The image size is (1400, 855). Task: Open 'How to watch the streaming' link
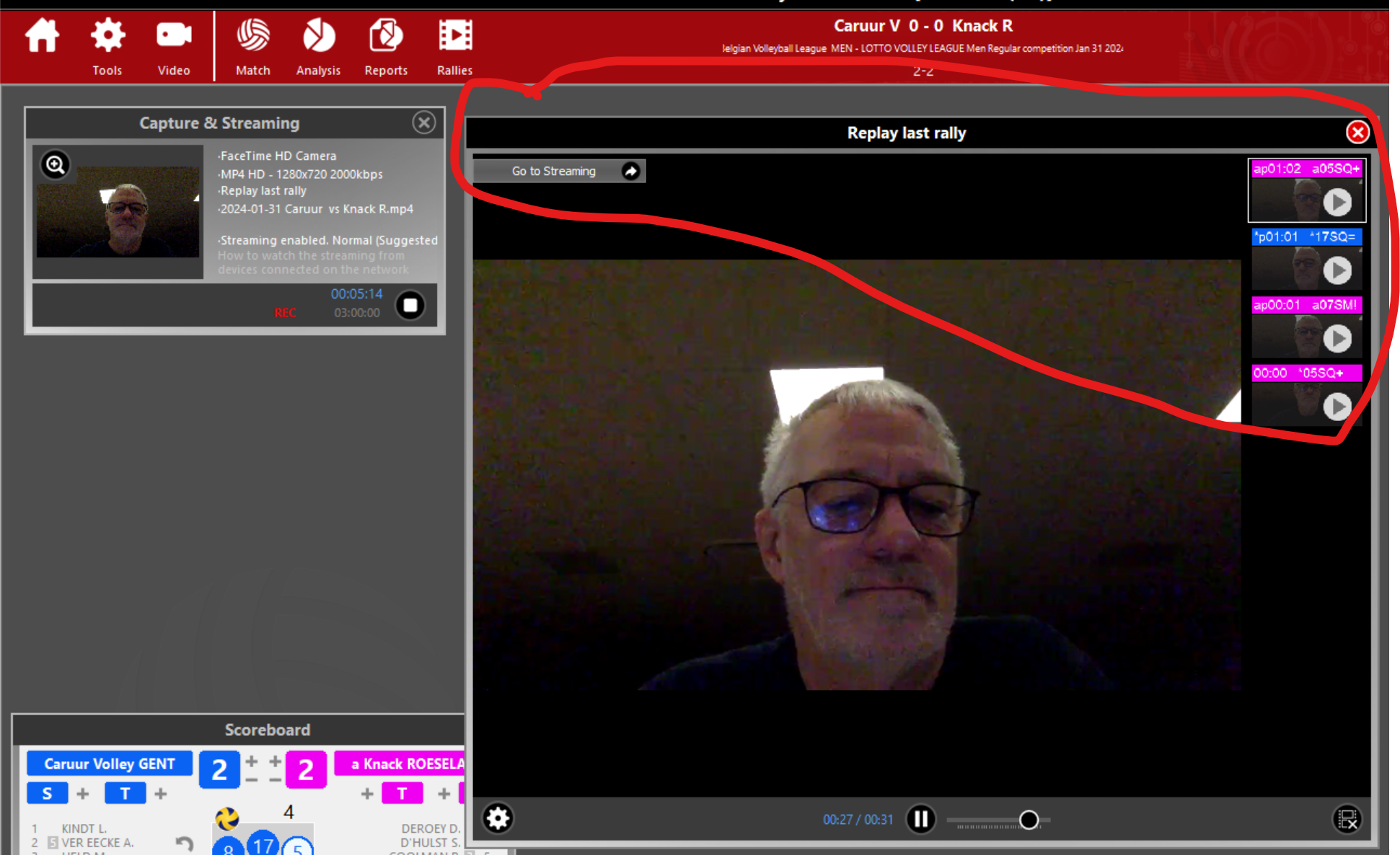(313, 262)
